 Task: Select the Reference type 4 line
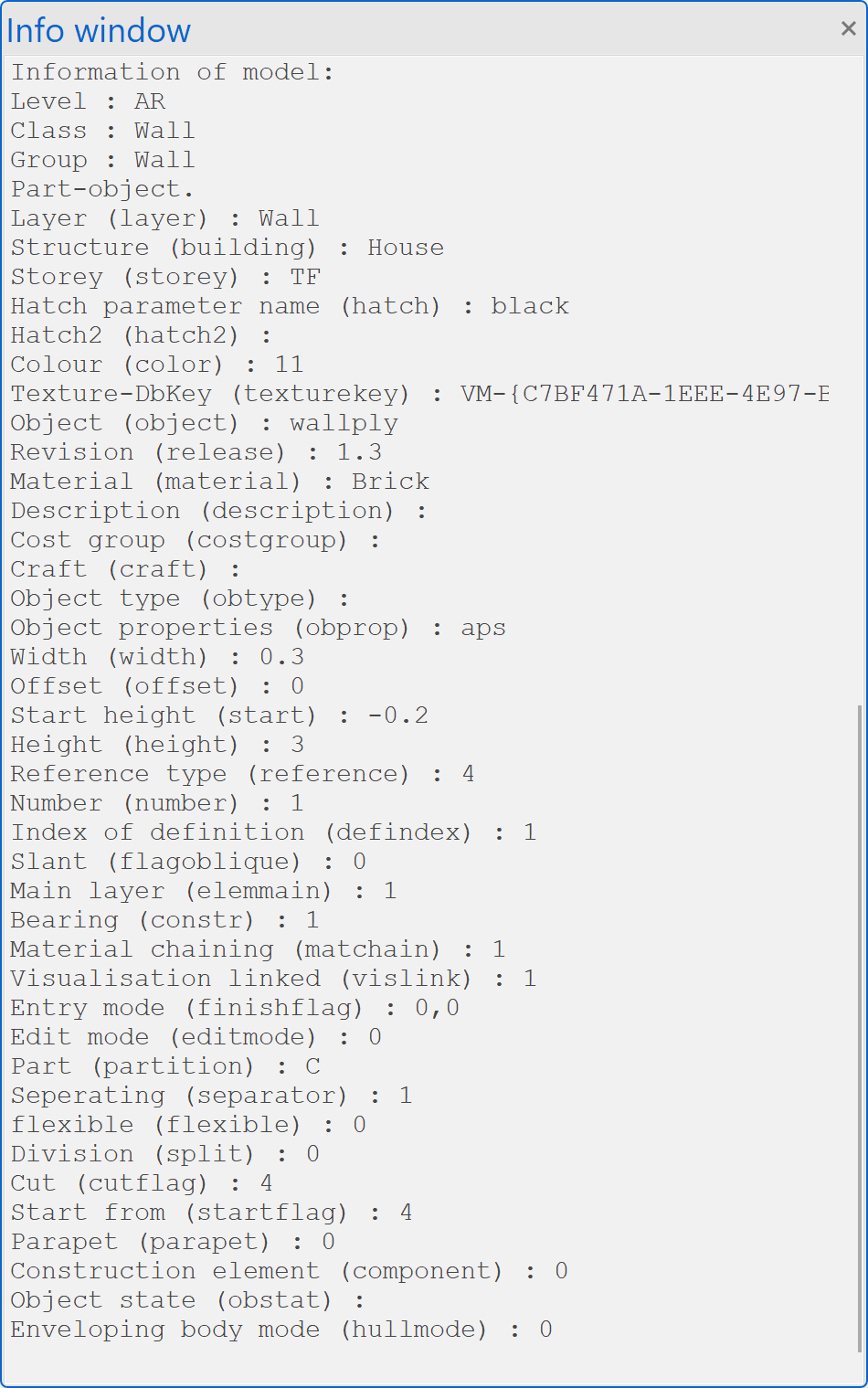coord(242,774)
